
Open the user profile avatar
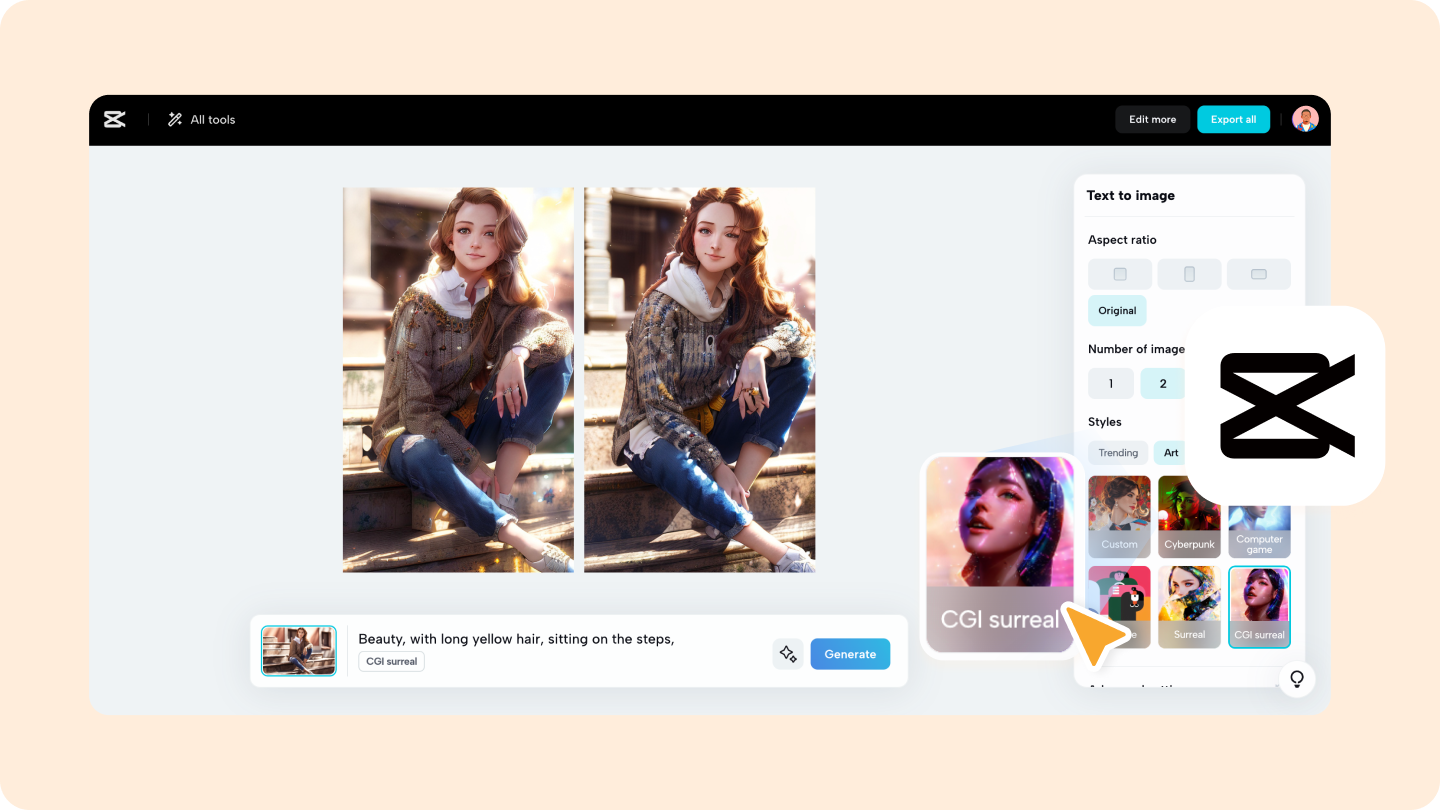1305,120
